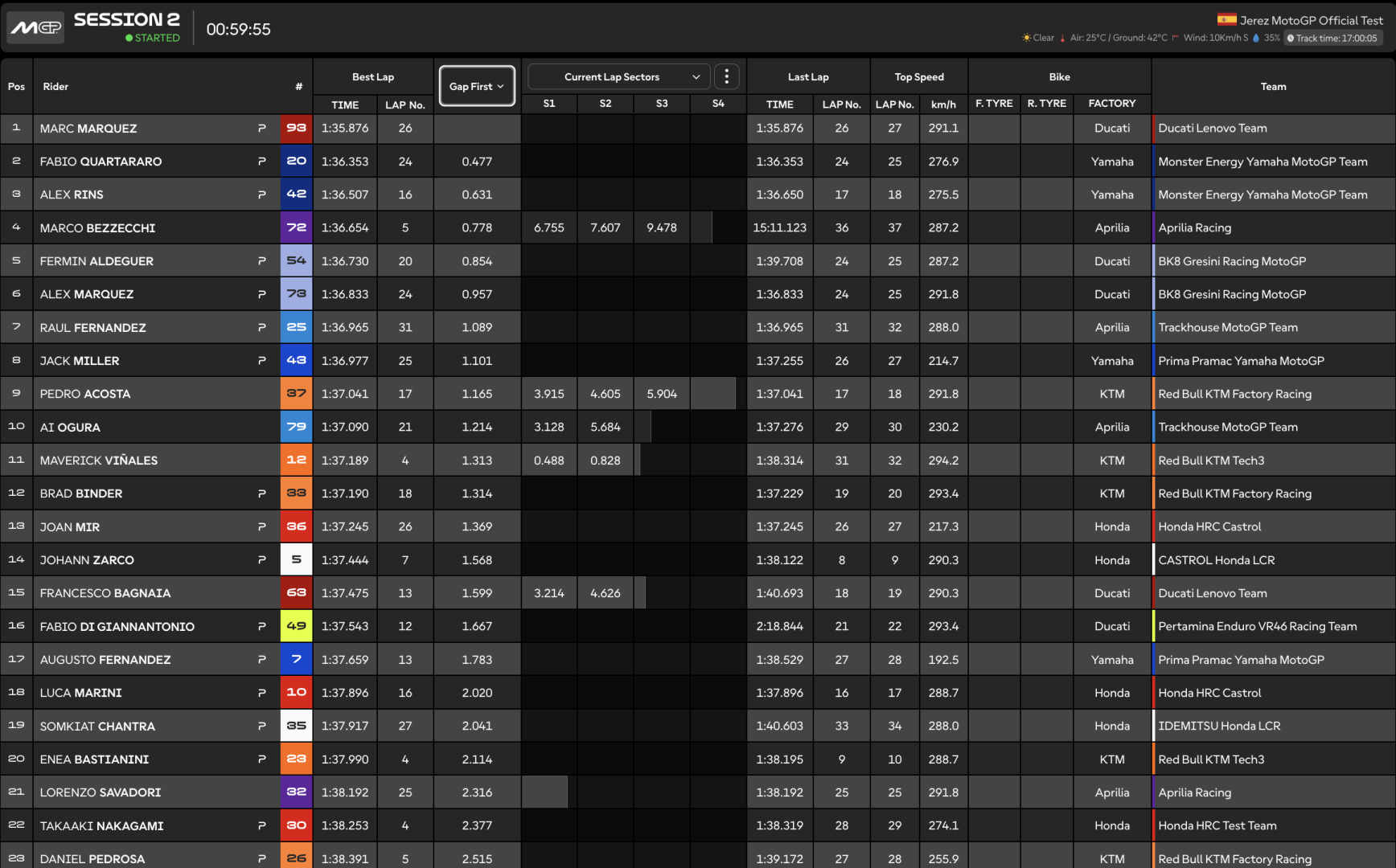Click Raul Fernandez pit status icon

coord(261,328)
